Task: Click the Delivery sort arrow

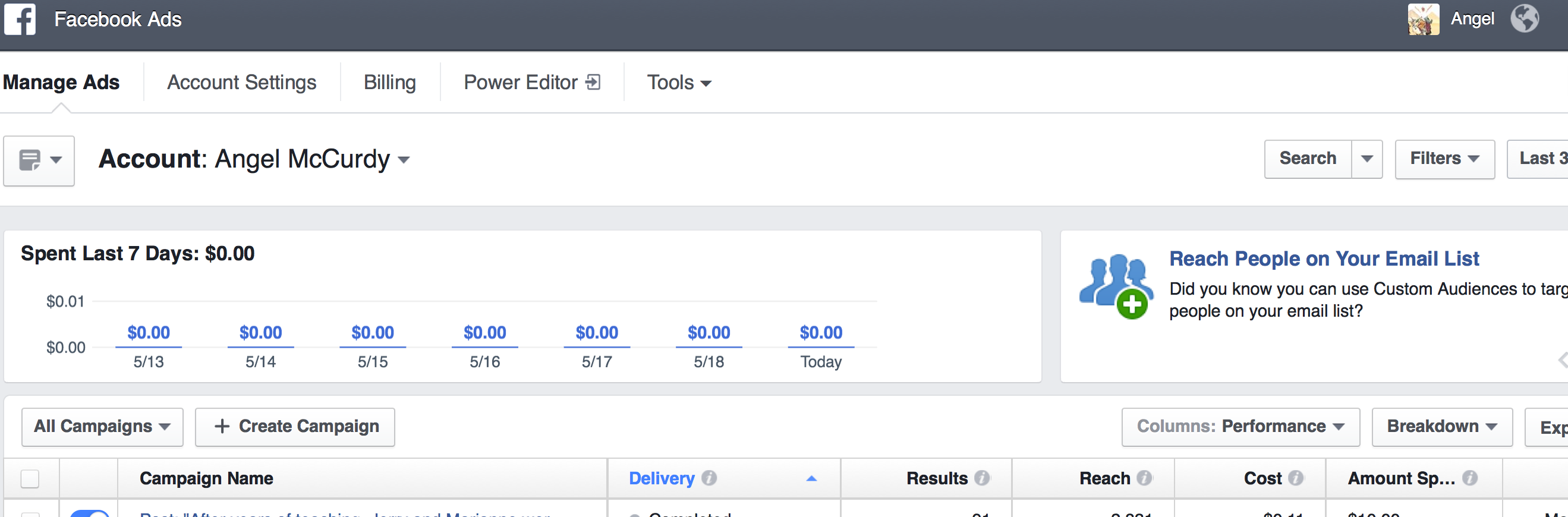Action: pos(811,479)
